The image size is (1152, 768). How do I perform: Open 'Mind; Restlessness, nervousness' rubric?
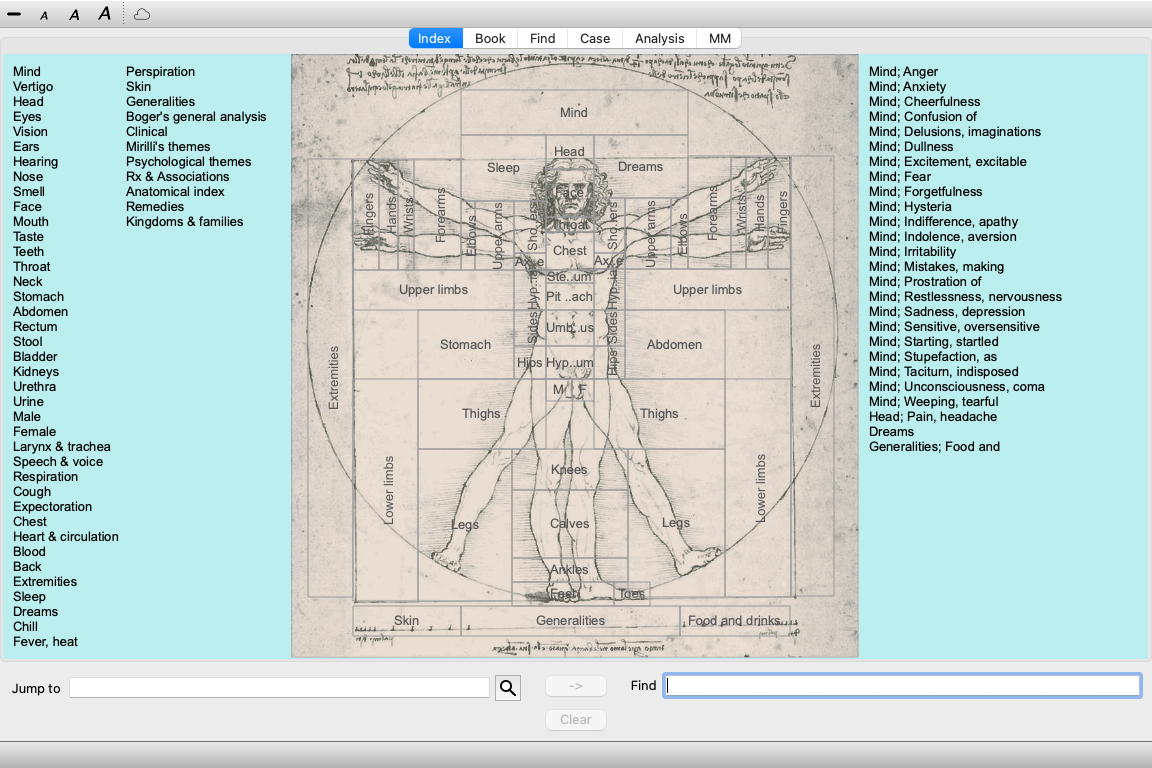click(965, 297)
